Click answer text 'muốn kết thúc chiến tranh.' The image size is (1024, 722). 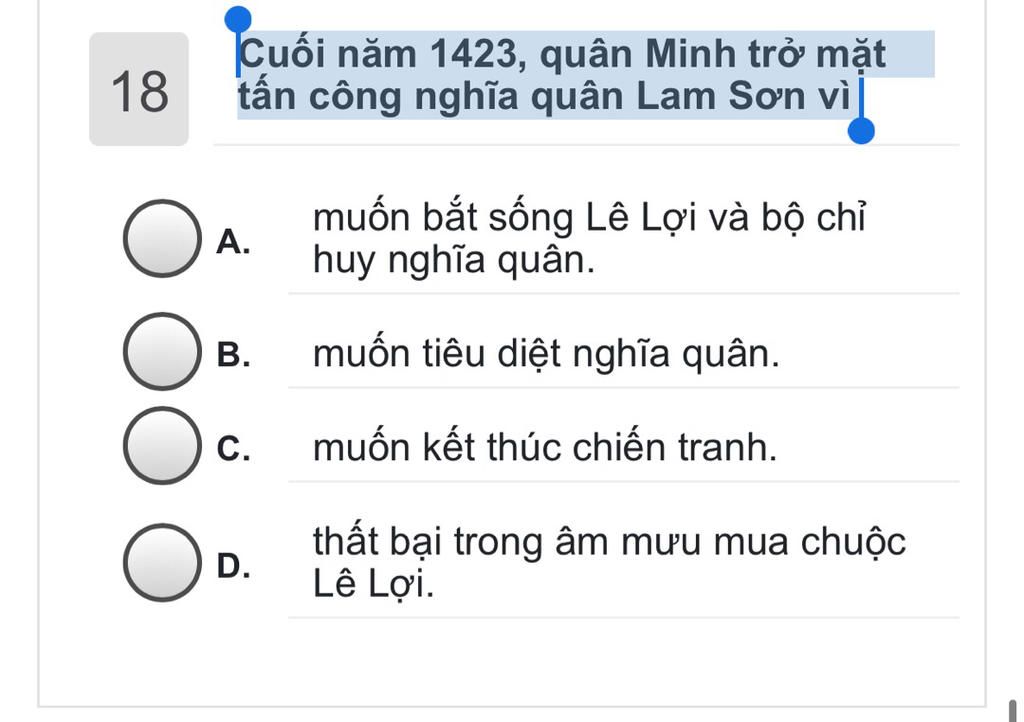(545, 448)
